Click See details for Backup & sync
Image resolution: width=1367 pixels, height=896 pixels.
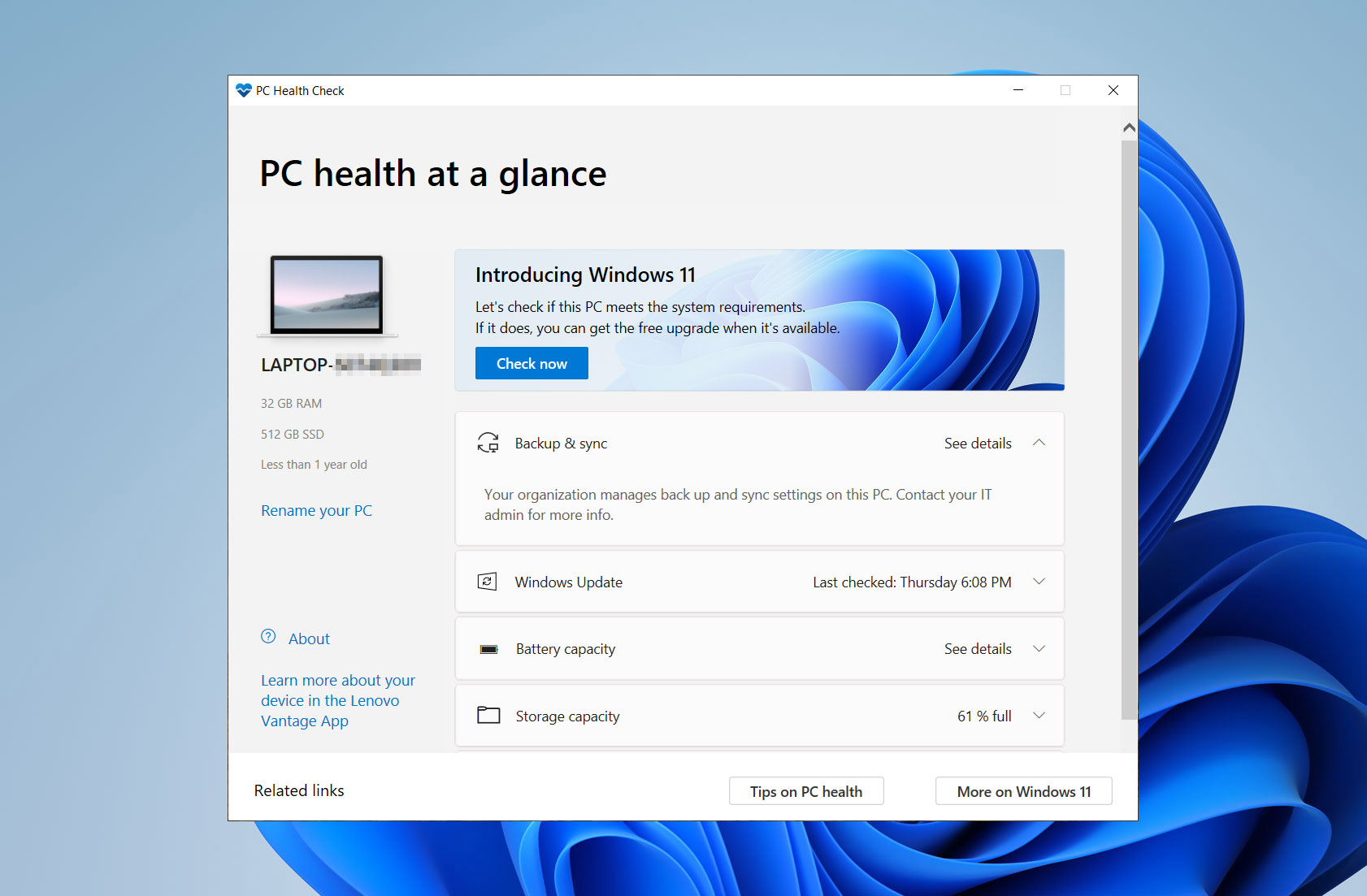pos(978,443)
